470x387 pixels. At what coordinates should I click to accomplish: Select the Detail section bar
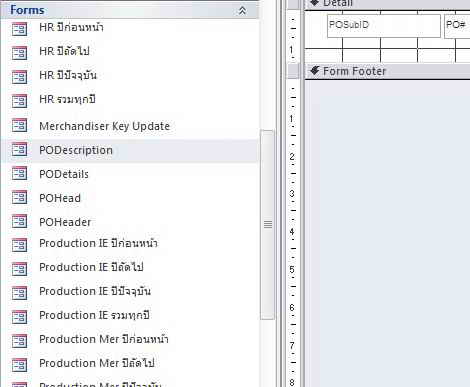[x=387, y=4]
